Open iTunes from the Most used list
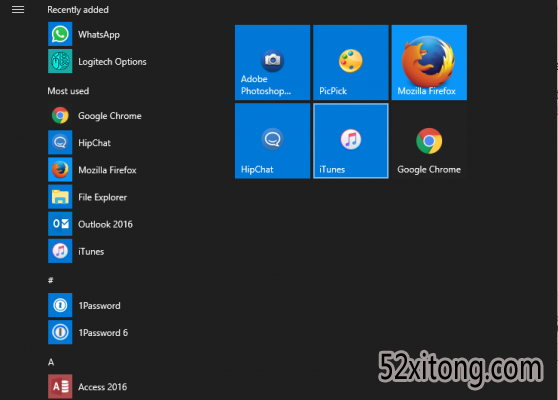The height and width of the screenshot is (400, 558). (60, 251)
